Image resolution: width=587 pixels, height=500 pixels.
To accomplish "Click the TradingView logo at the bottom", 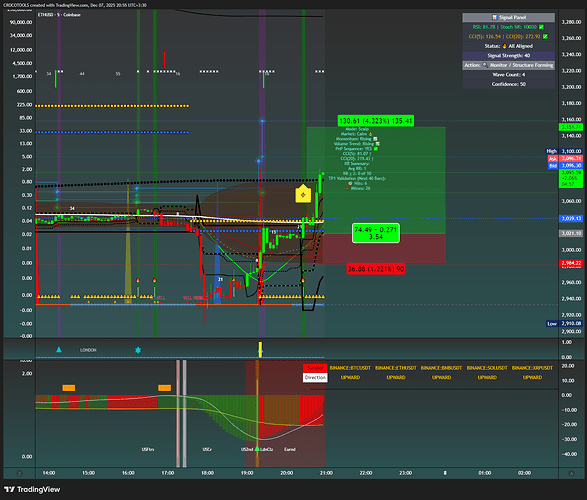I will coord(32,490).
